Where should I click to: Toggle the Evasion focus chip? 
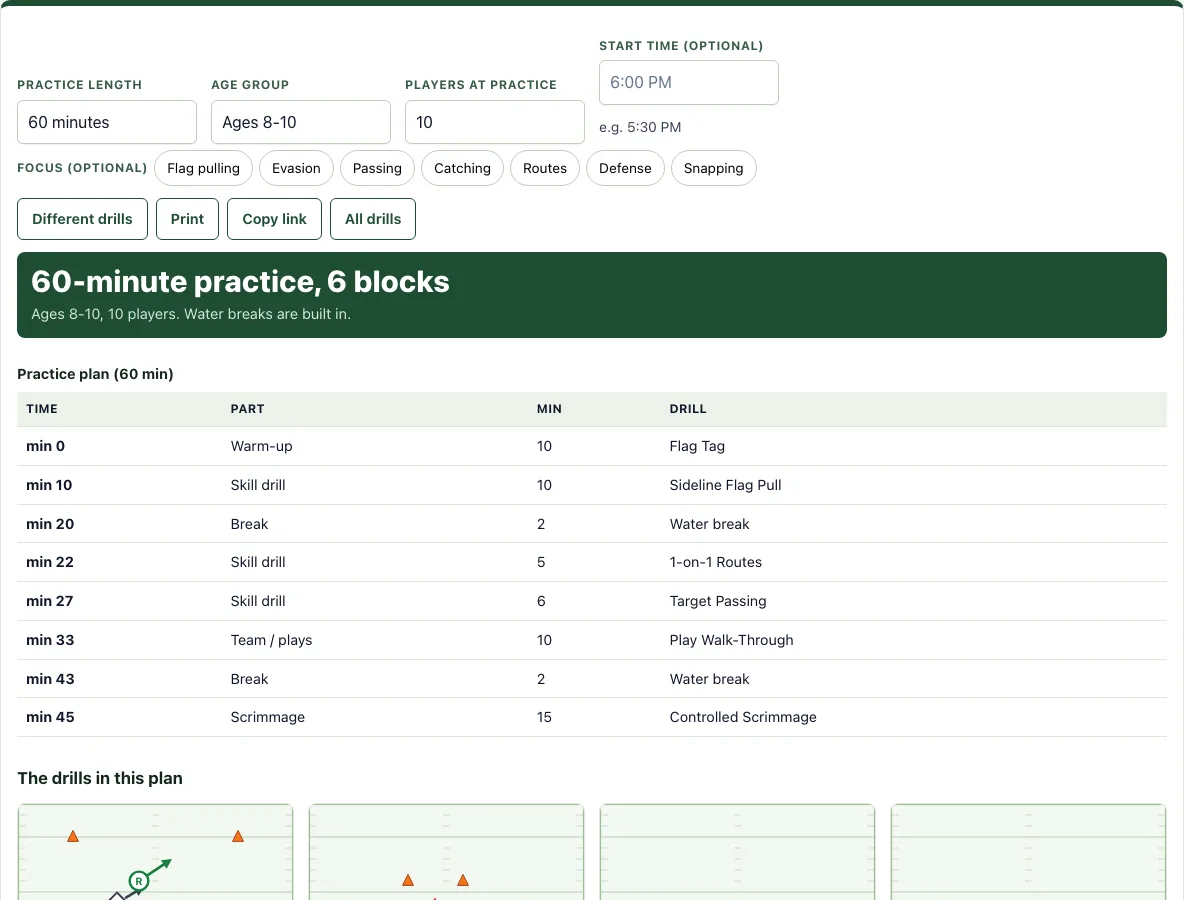pyautogui.click(x=296, y=168)
